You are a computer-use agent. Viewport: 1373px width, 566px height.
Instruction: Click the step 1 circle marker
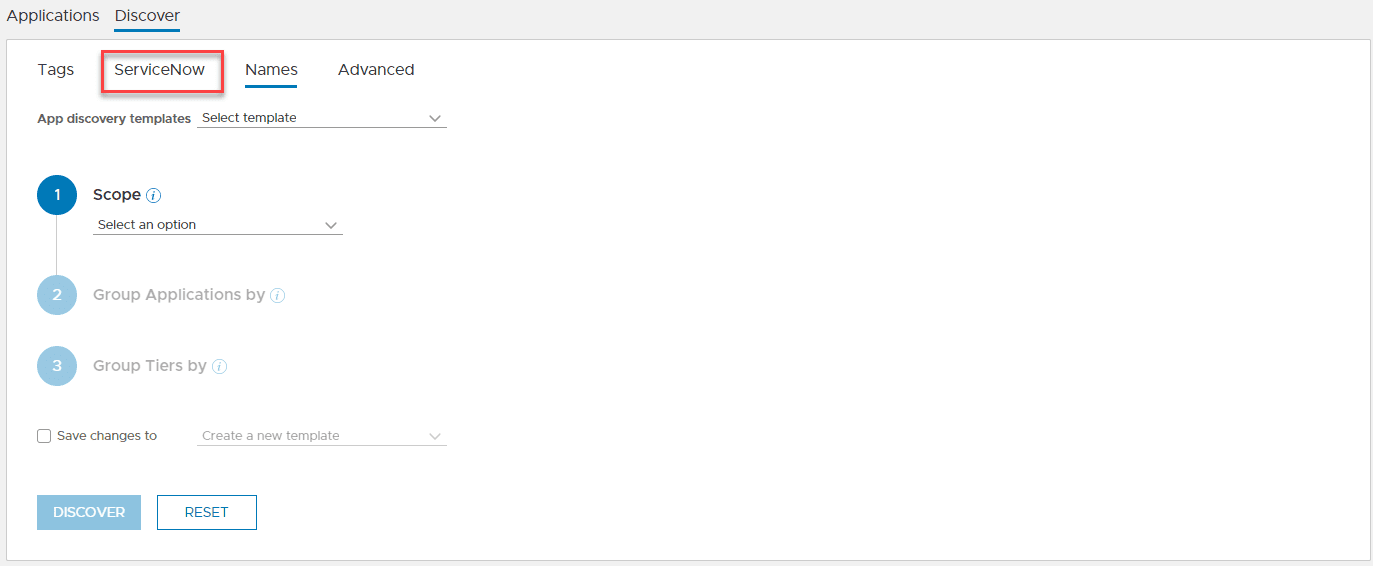(57, 195)
